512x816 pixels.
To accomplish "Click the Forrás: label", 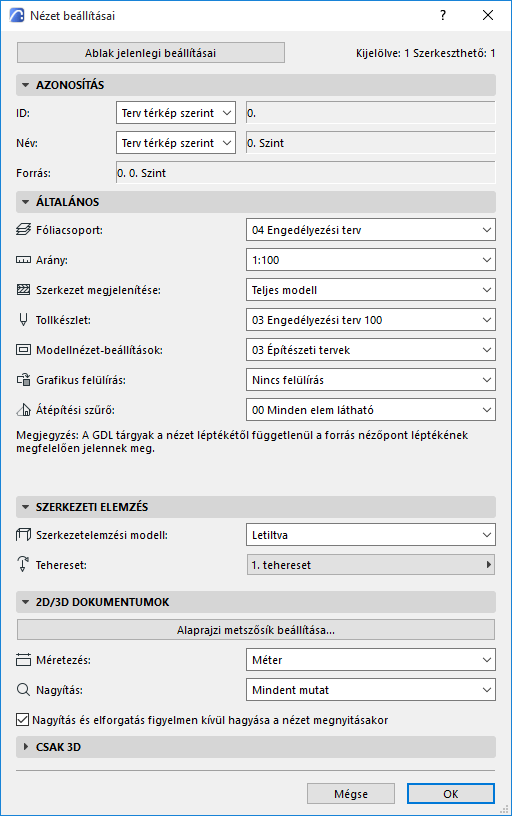I will (x=33, y=173).
